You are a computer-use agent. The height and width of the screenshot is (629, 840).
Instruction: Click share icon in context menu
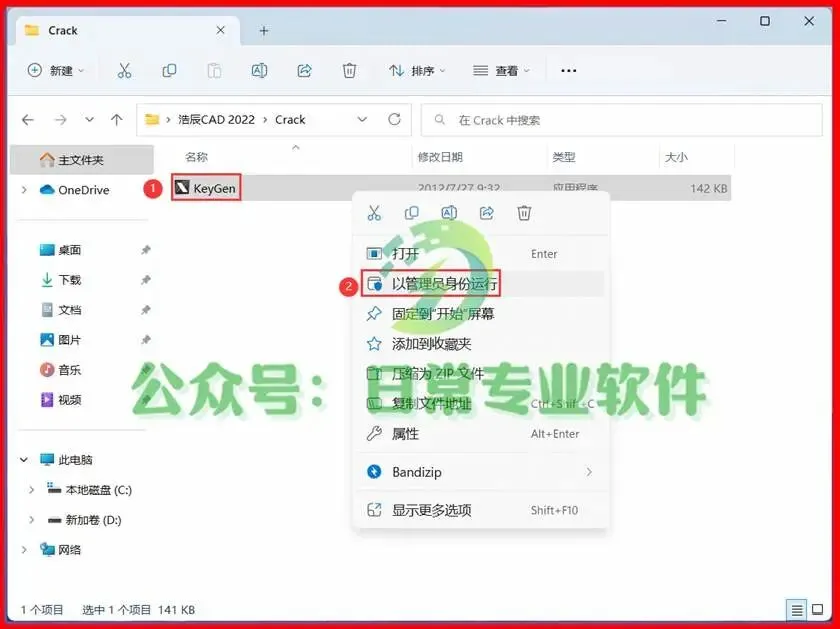[x=486, y=213]
